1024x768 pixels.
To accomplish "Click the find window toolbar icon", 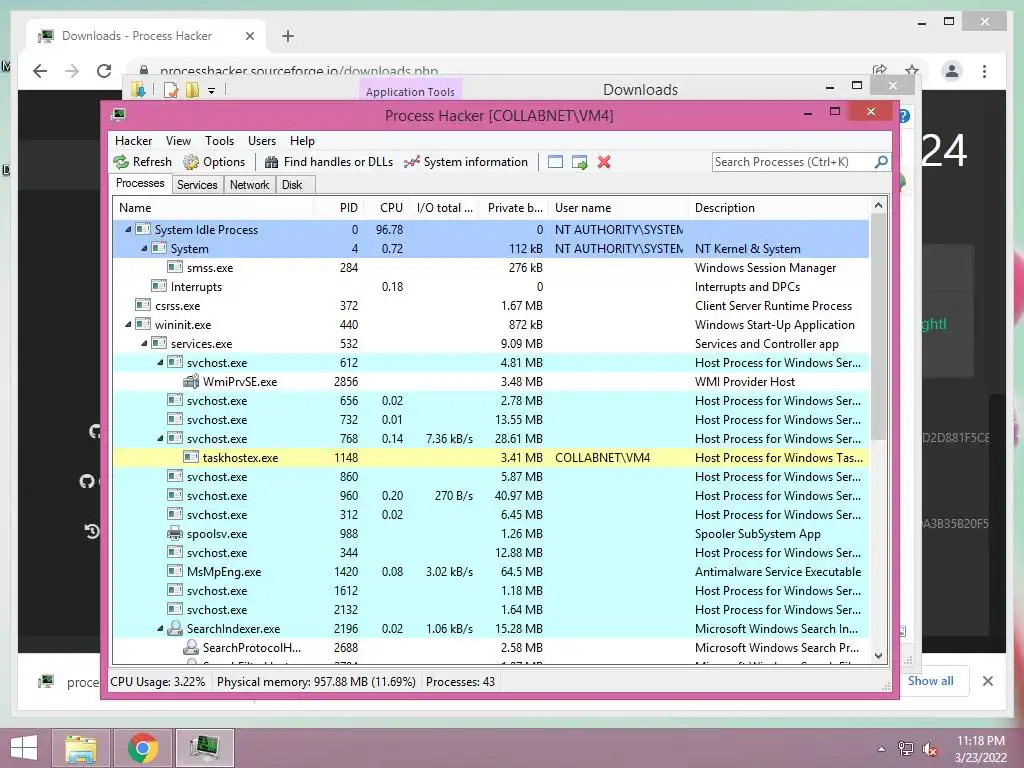I will [555, 162].
